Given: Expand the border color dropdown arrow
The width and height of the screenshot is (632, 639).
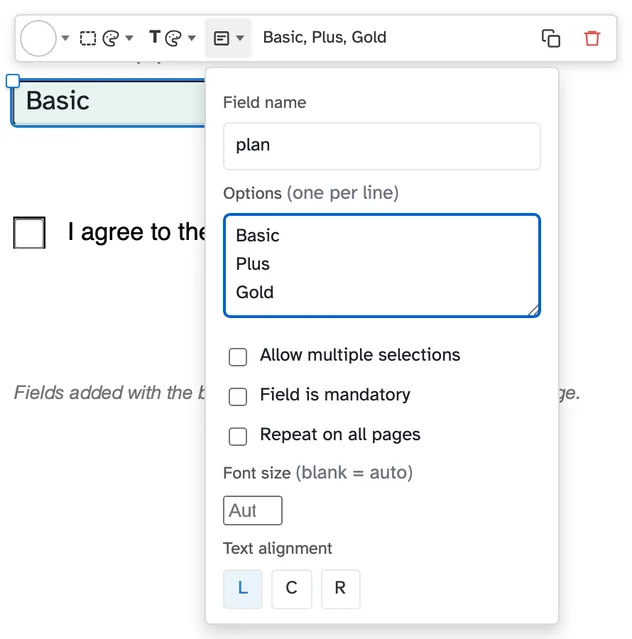Looking at the screenshot, I should [129, 38].
